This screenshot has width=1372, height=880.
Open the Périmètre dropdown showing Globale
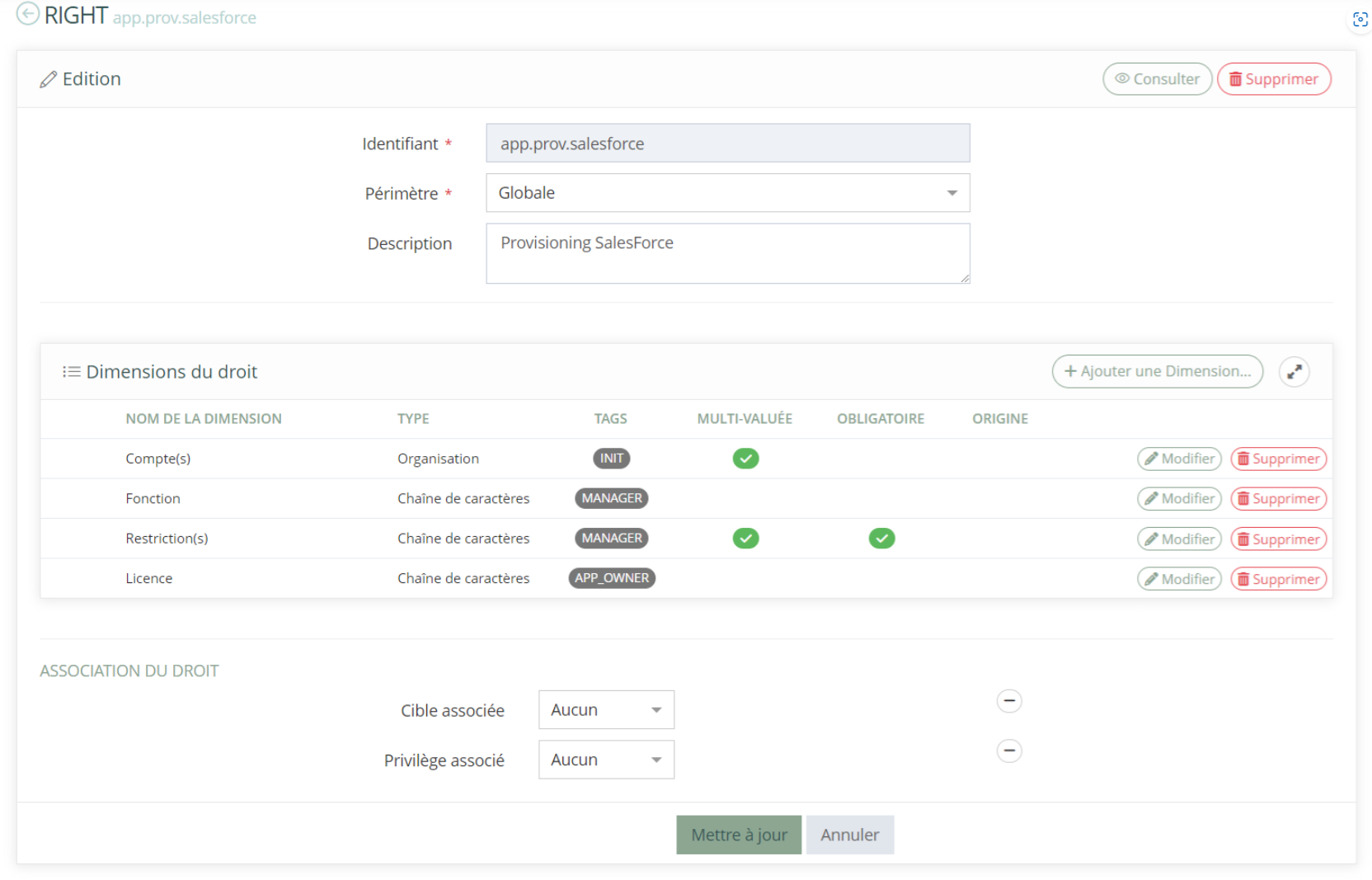727,193
